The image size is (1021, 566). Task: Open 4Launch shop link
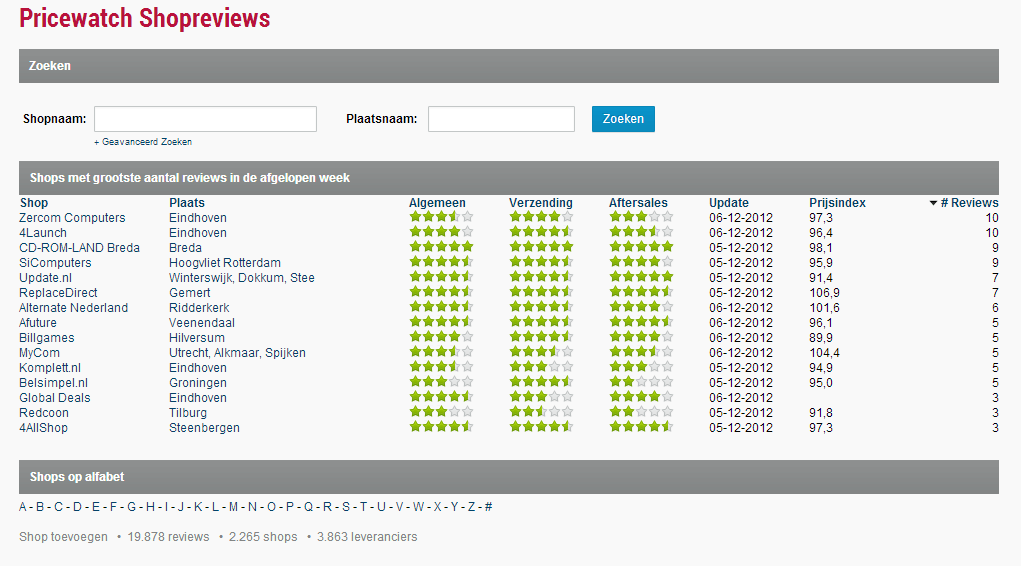click(43, 233)
